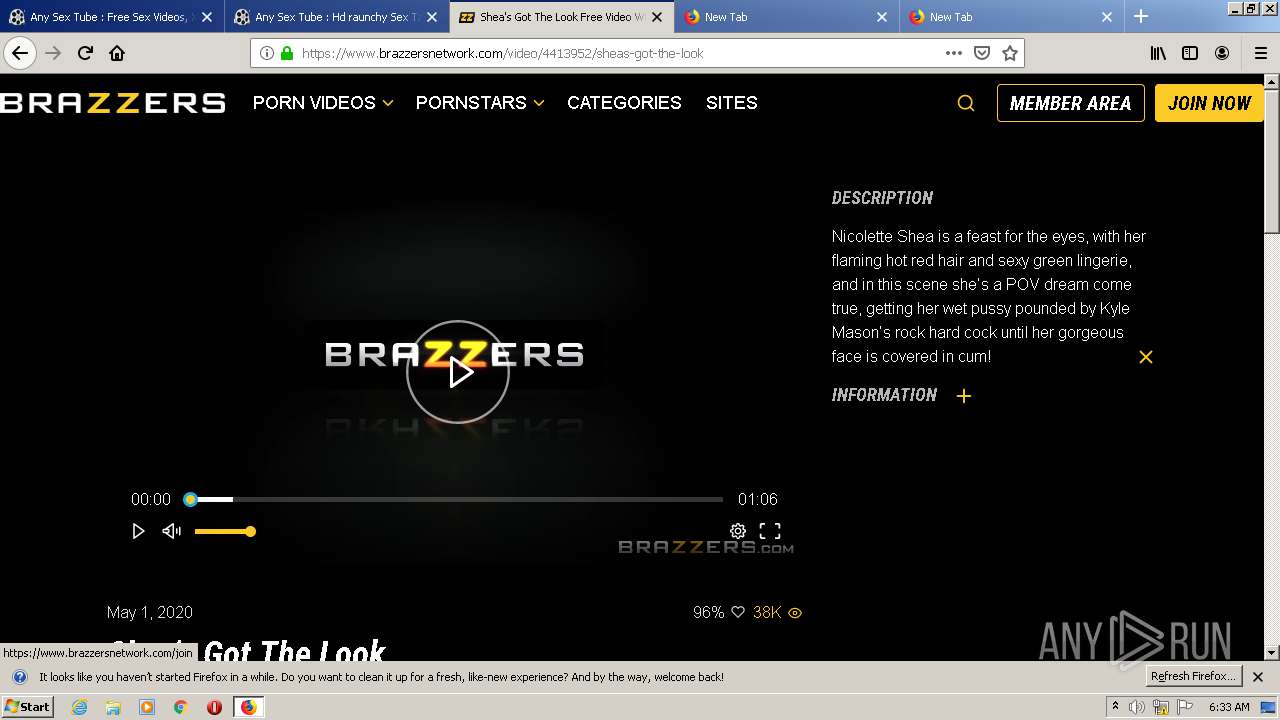The width and height of the screenshot is (1280, 720).
Task: Click the Member Area button
Action: pos(1070,103)
